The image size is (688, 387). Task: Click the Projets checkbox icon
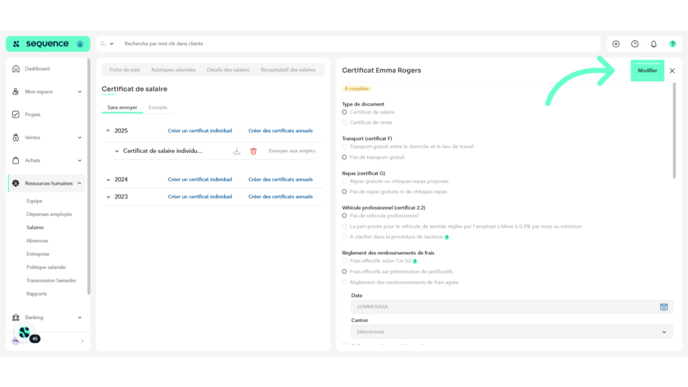(x=16, y=115)
